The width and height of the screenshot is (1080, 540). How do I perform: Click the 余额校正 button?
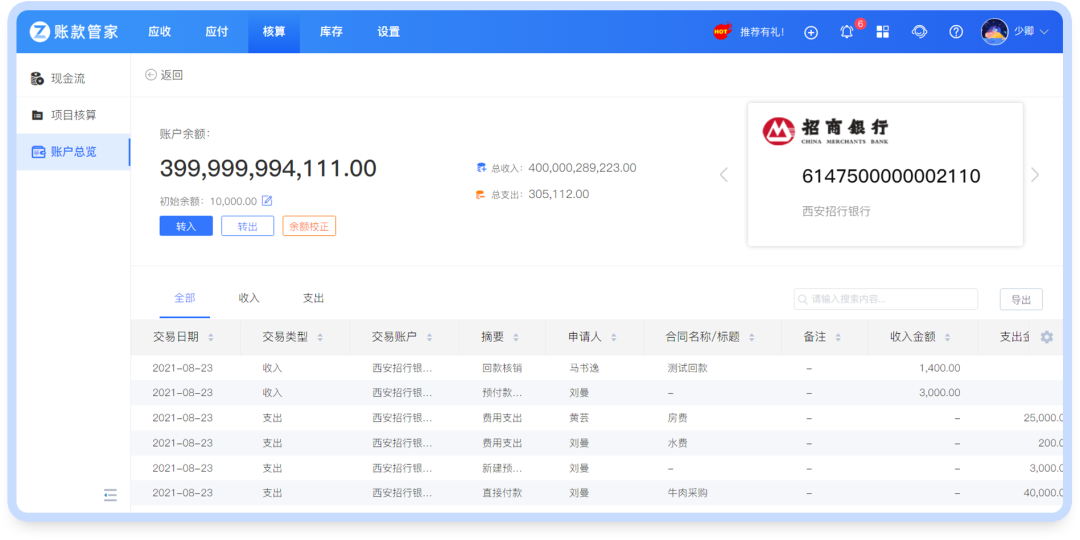(x=309, y=226)
